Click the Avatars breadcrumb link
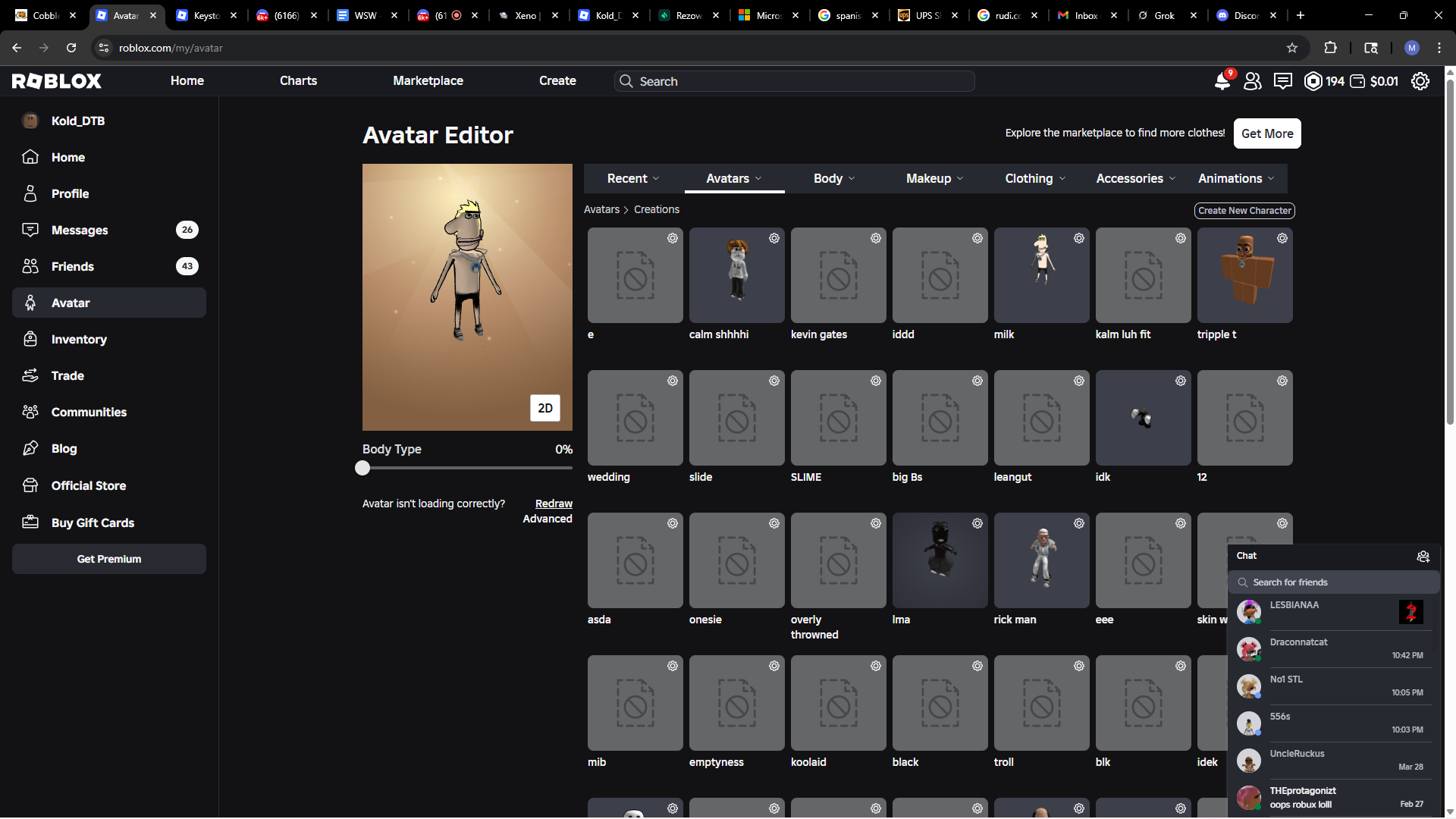The image size is (1456, 819). [x=601, y=209]
